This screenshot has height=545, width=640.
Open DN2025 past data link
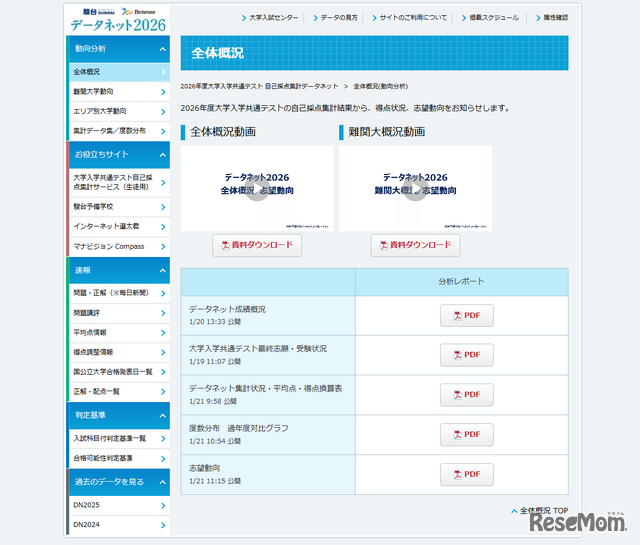[119, 505]
